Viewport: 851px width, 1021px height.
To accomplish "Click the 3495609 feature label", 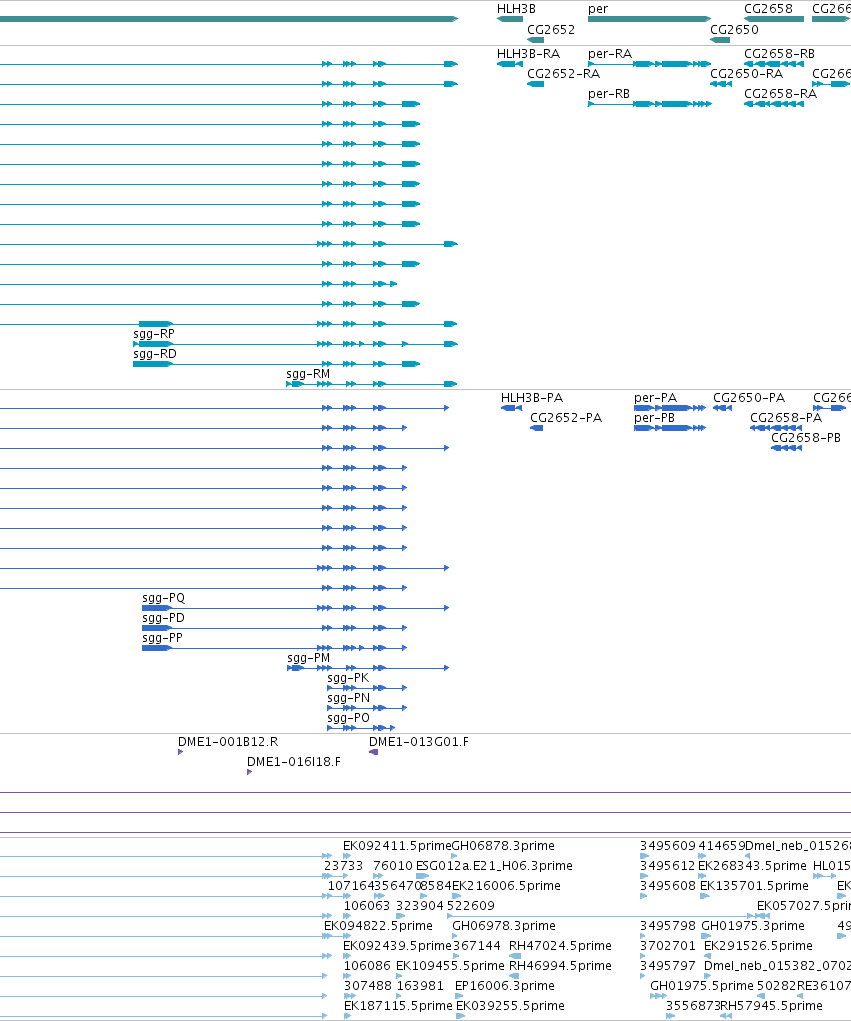I will (667, 846).
